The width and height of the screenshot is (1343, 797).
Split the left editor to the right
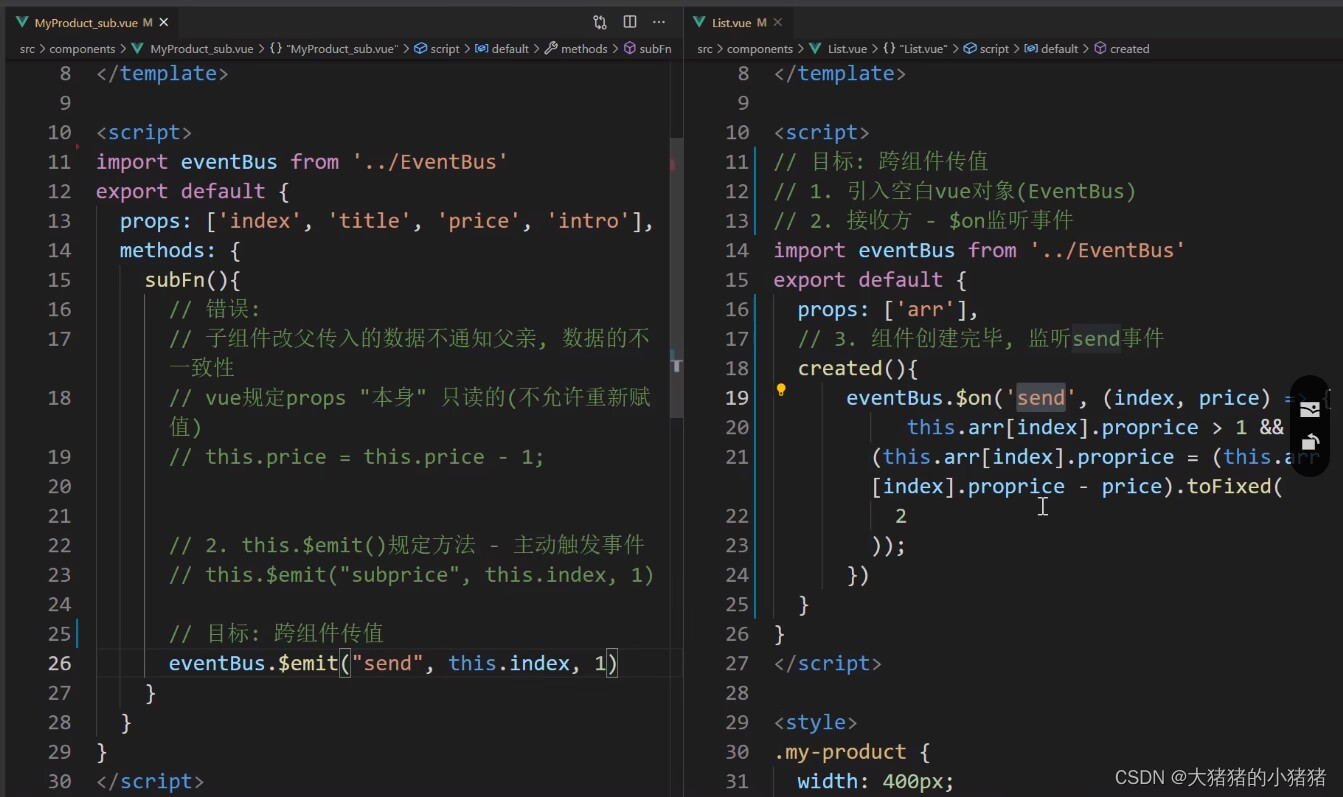point(630,22)
